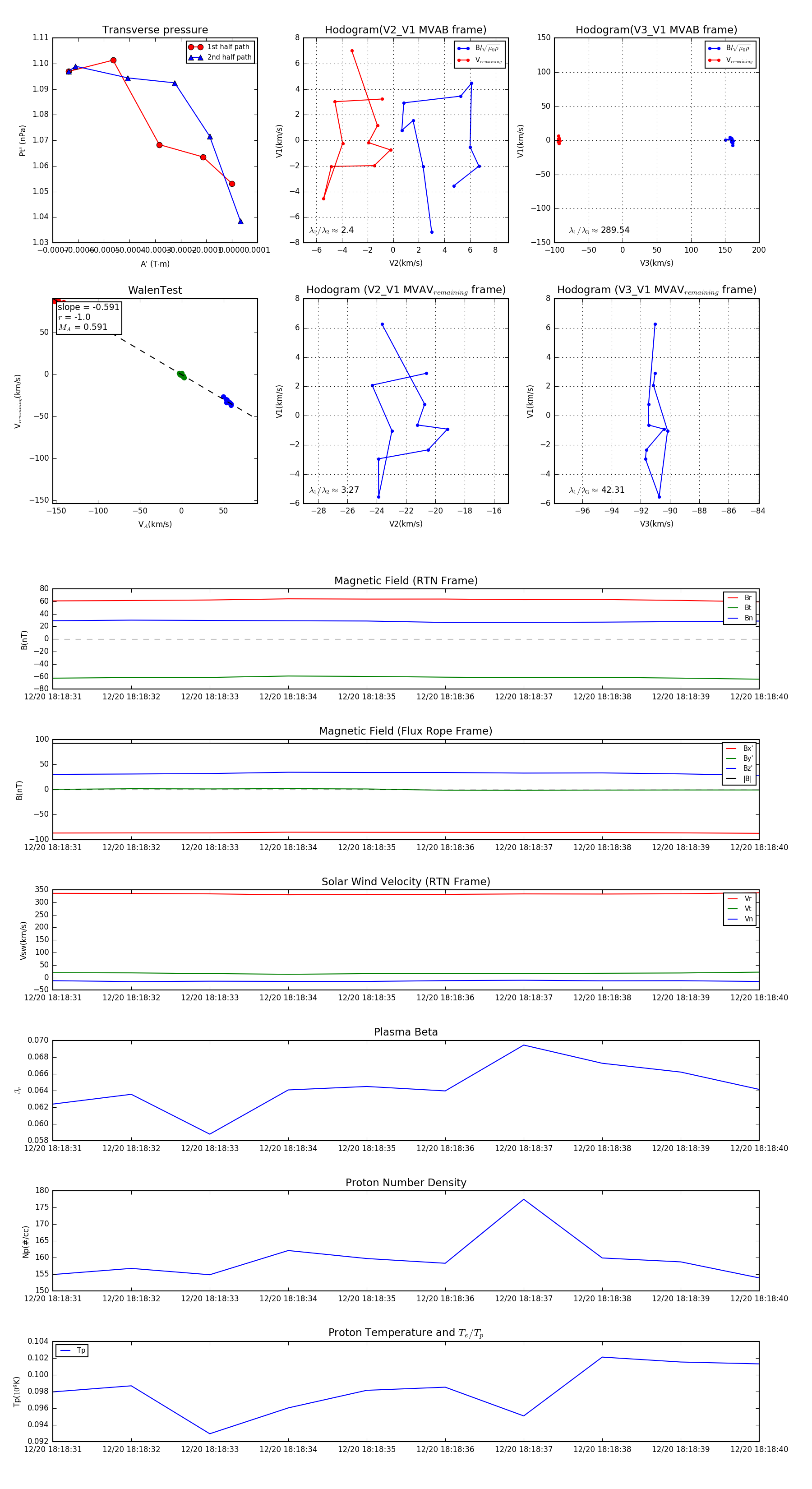Click the "A' (T·m)" x-axis label

click(x=155, y=264)
